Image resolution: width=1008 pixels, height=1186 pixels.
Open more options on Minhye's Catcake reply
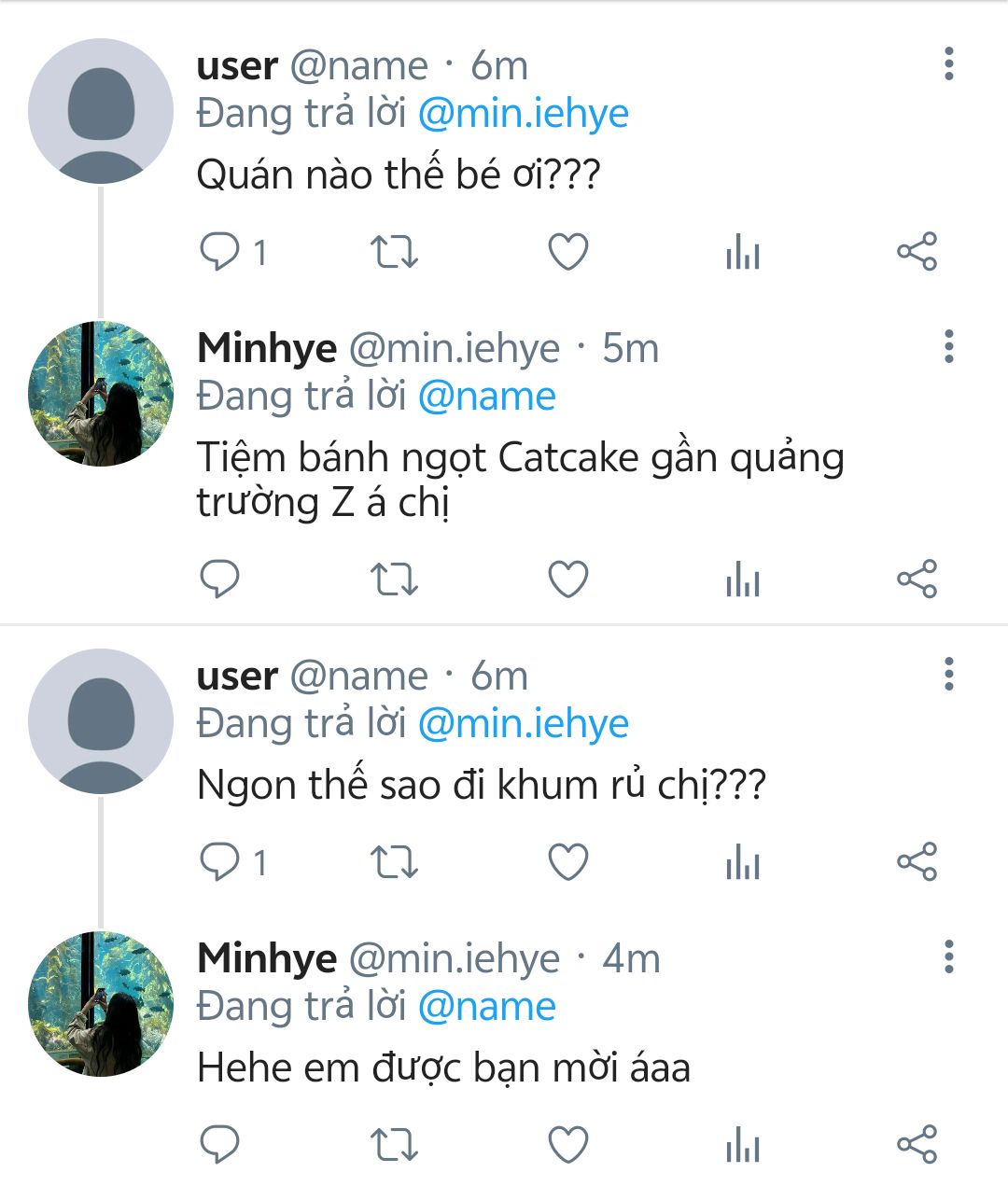[948, 347]
